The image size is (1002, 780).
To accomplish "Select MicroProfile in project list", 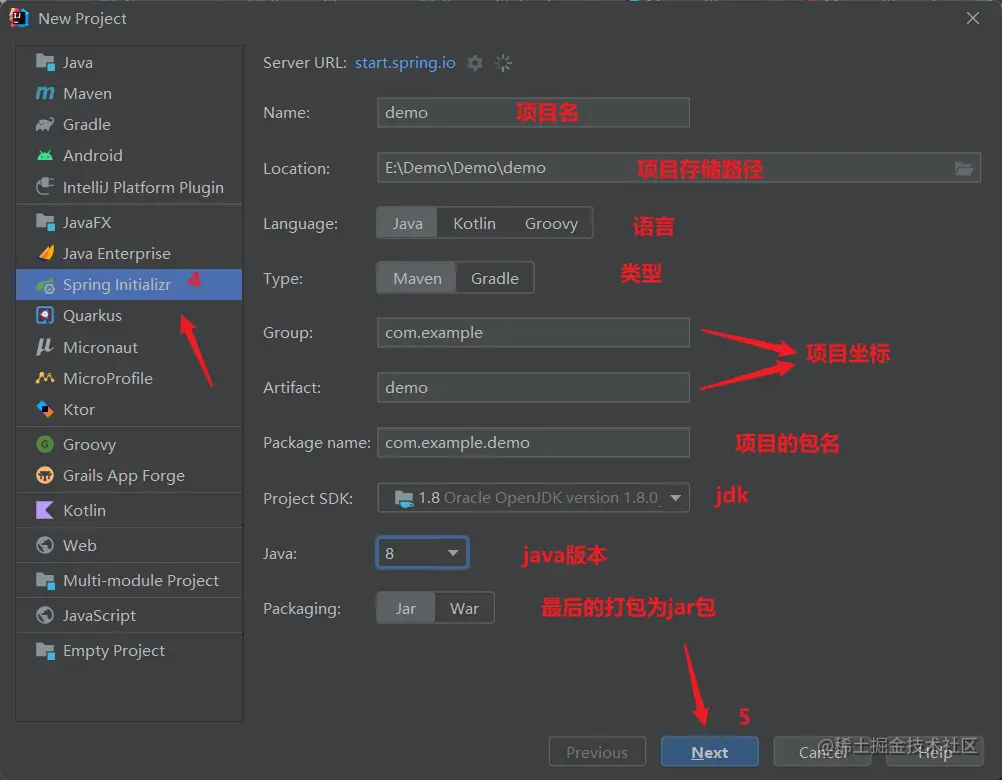I will pyautogui.click(x=129, y=378).
